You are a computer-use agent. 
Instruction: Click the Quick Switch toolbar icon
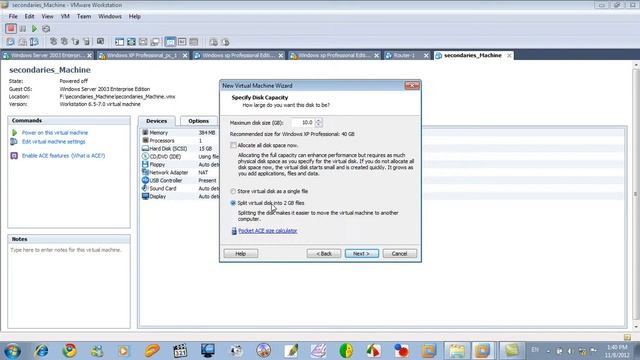click(x=143, y=42)
